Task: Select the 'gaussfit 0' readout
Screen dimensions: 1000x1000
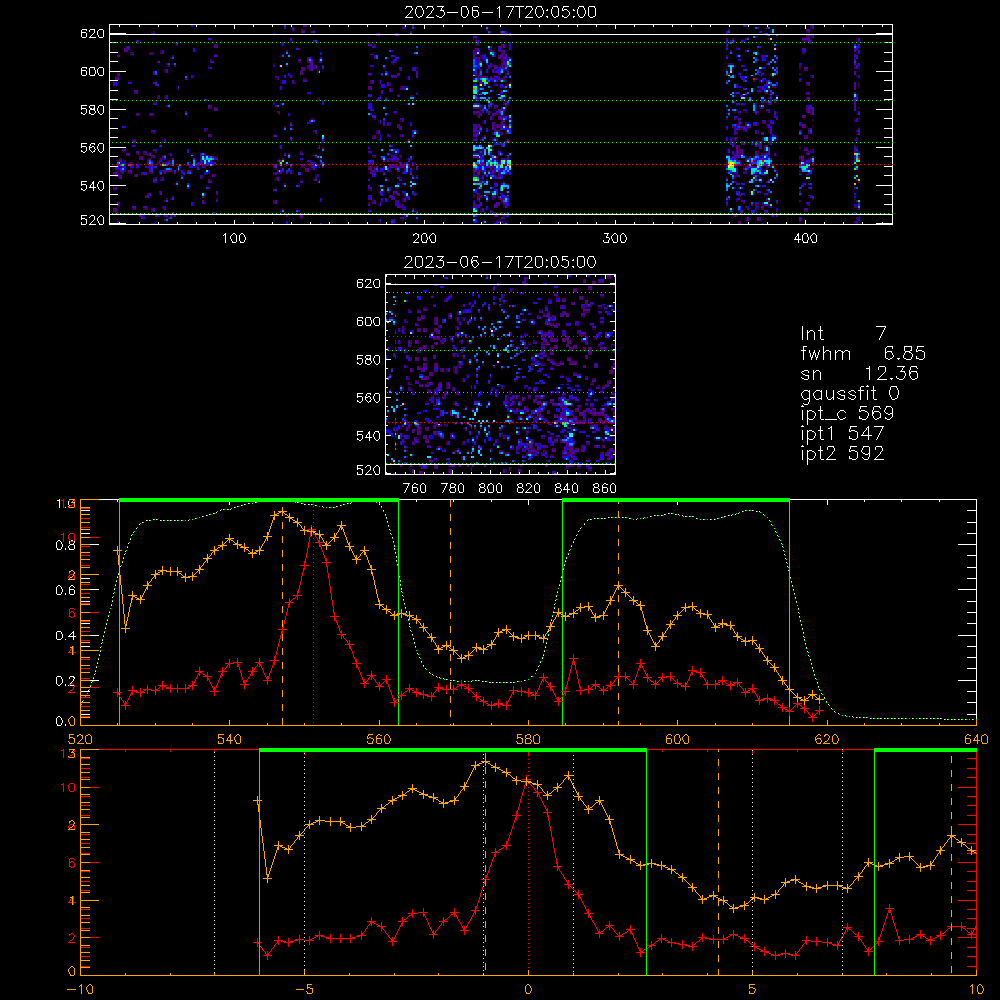Action: (x=849, y=394)
